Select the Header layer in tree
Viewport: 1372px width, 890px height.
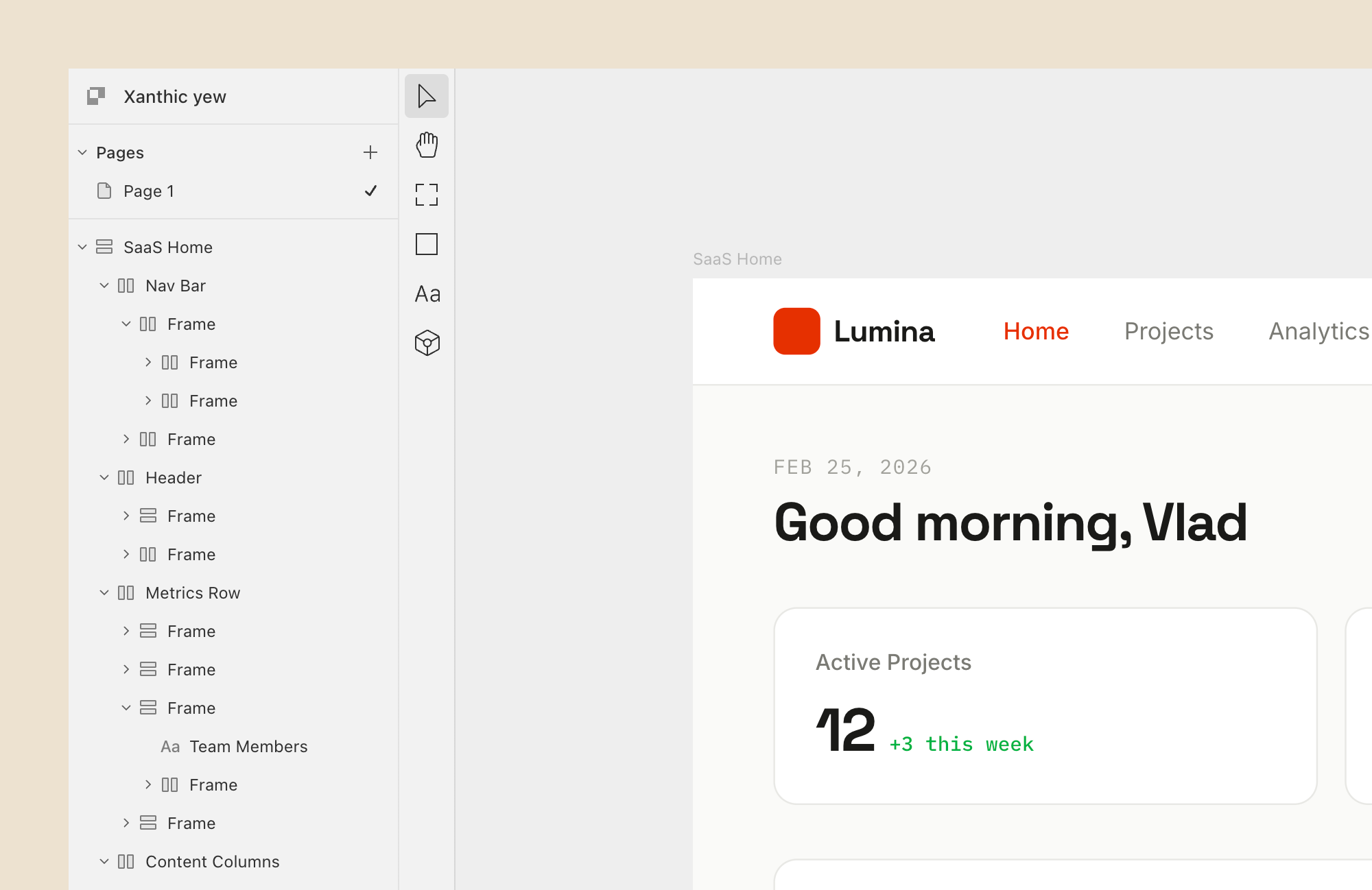(173, 477)
